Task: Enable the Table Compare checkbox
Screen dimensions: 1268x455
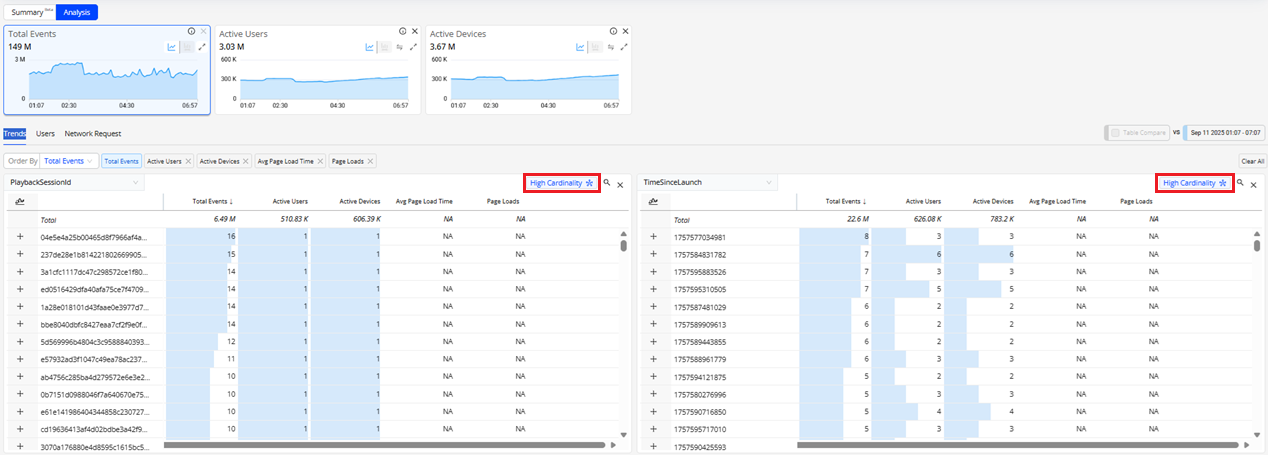Action: (x=1116, y=133)
